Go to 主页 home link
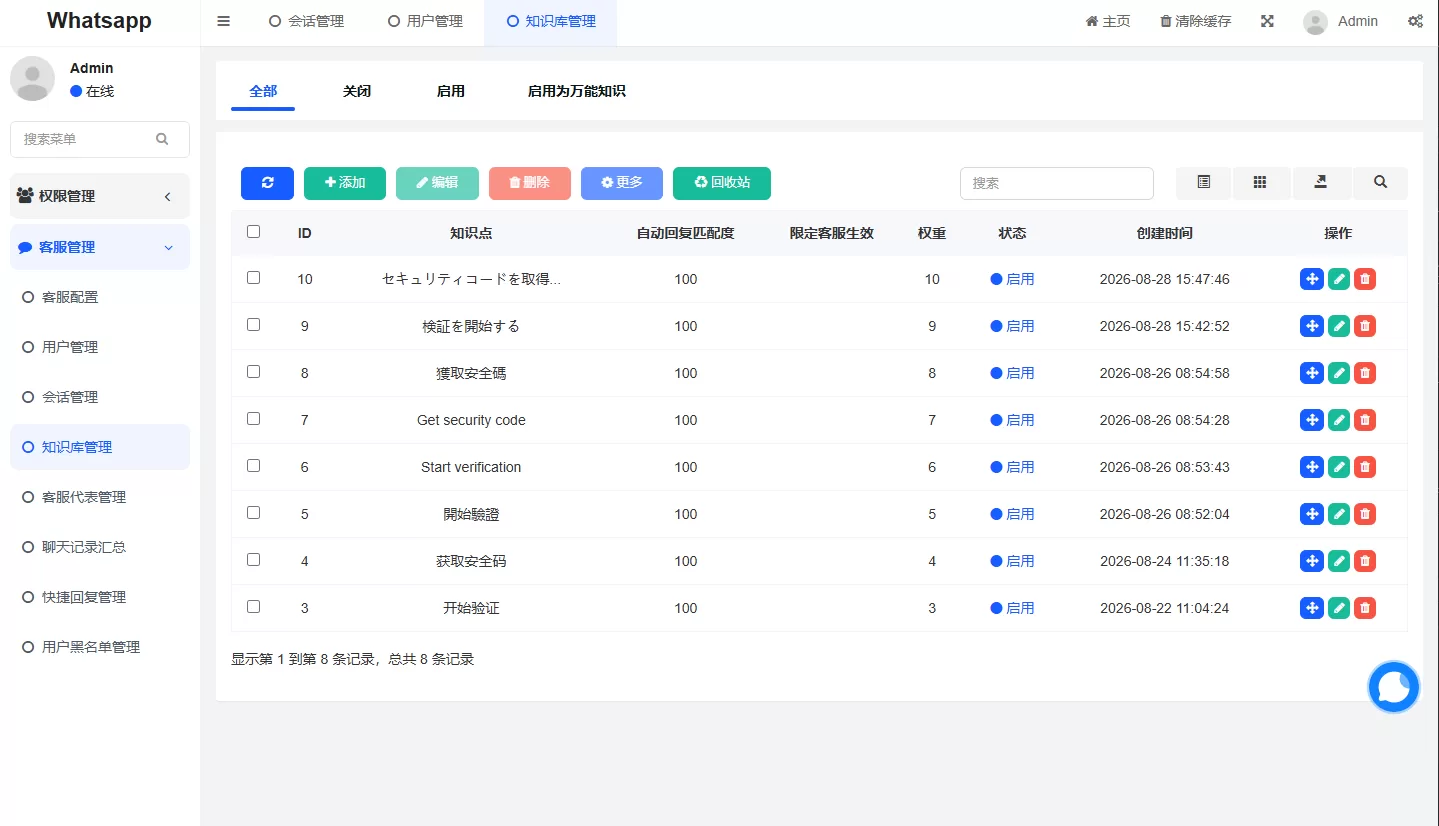This screenshot has width=1439, height=826. 1108,21
